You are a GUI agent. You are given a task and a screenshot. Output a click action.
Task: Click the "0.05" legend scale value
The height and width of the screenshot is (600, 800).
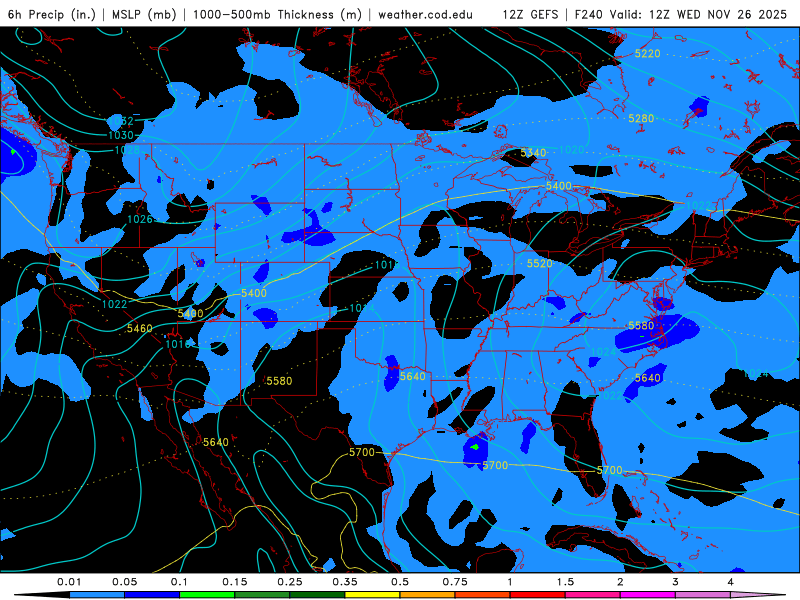coord(124,582)
